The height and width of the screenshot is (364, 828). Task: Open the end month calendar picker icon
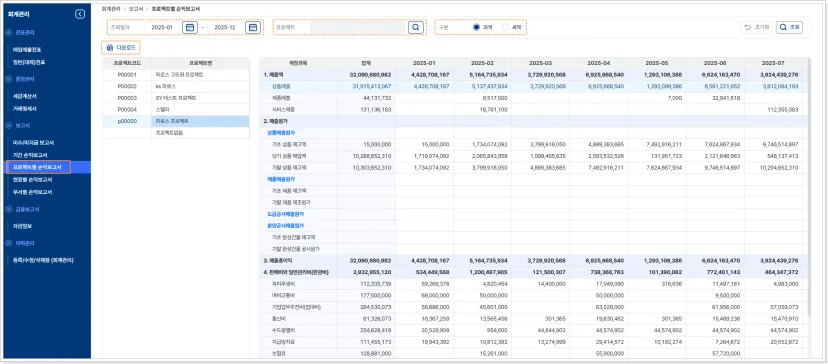pos(253,27)
